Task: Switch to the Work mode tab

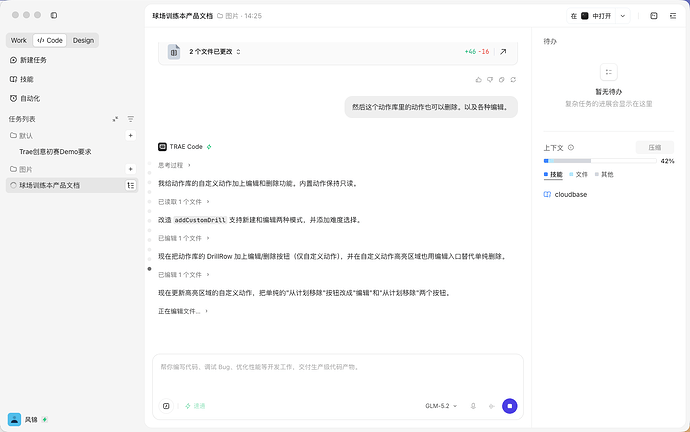Action: [x=19, y=40]
